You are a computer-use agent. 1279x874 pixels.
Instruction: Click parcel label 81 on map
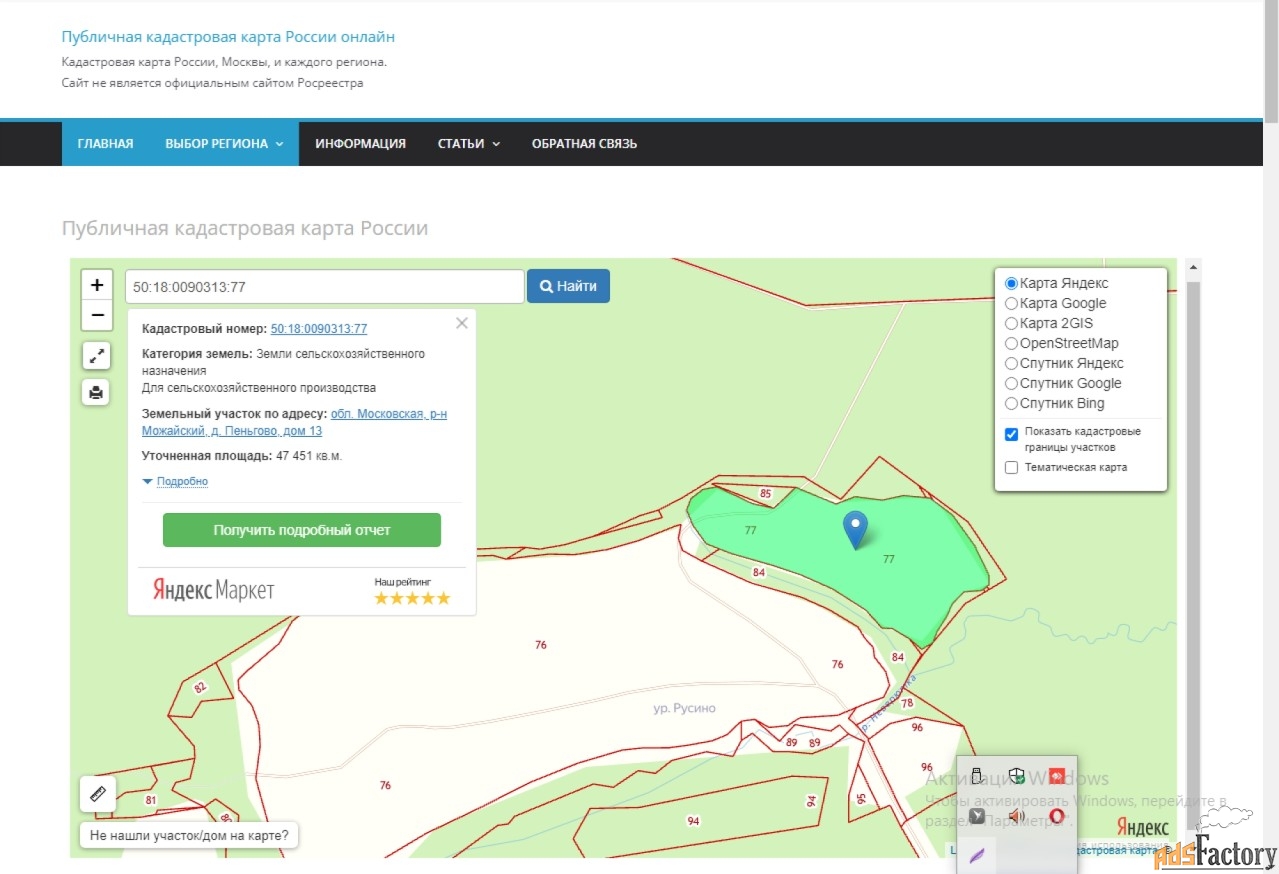tap(151, 800)
